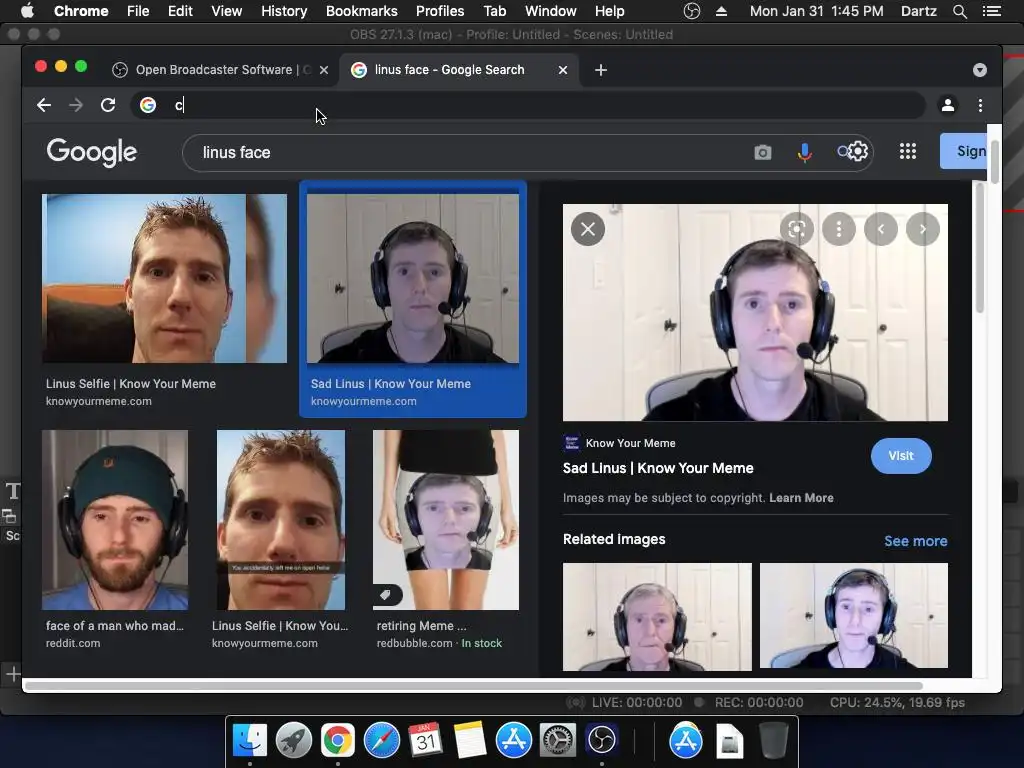
Task: Open App Store from the dock
Action: pyautogui.click(x=513, y=741)
